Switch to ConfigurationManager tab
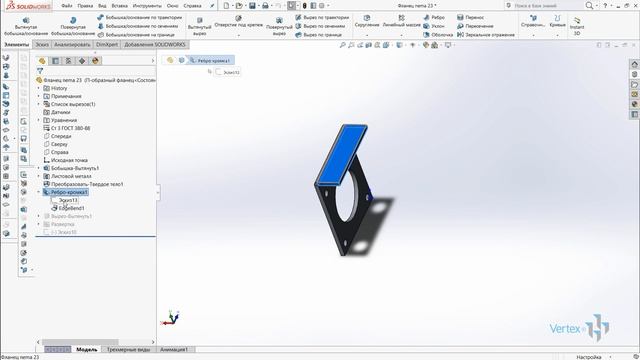Image resolution: width=640 pixels, height=360 pixels. click(69, 61)
